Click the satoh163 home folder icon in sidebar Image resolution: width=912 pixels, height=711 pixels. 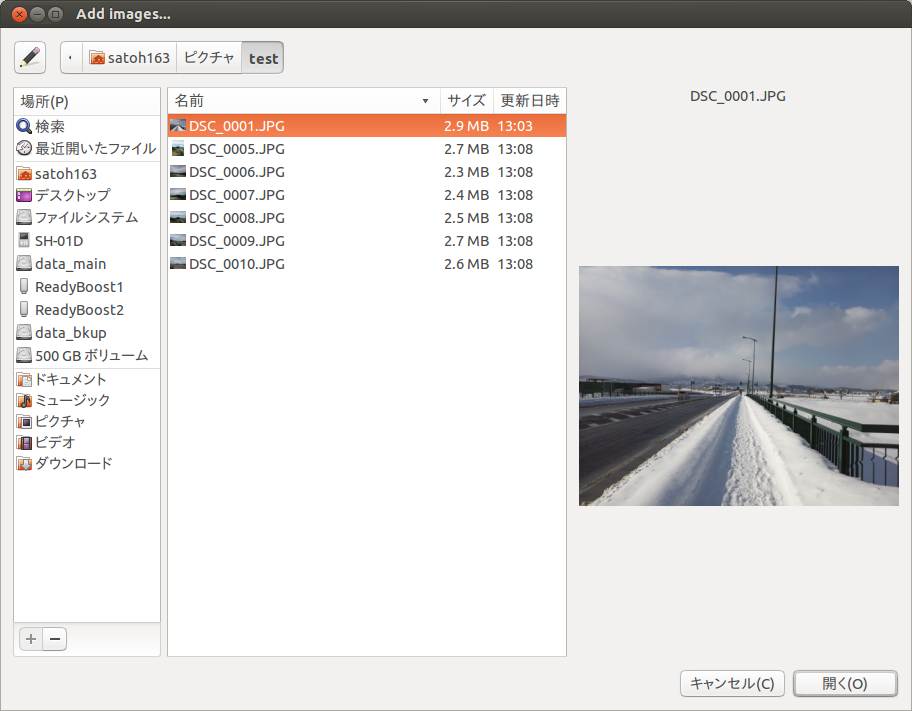[x=24, y=173]
